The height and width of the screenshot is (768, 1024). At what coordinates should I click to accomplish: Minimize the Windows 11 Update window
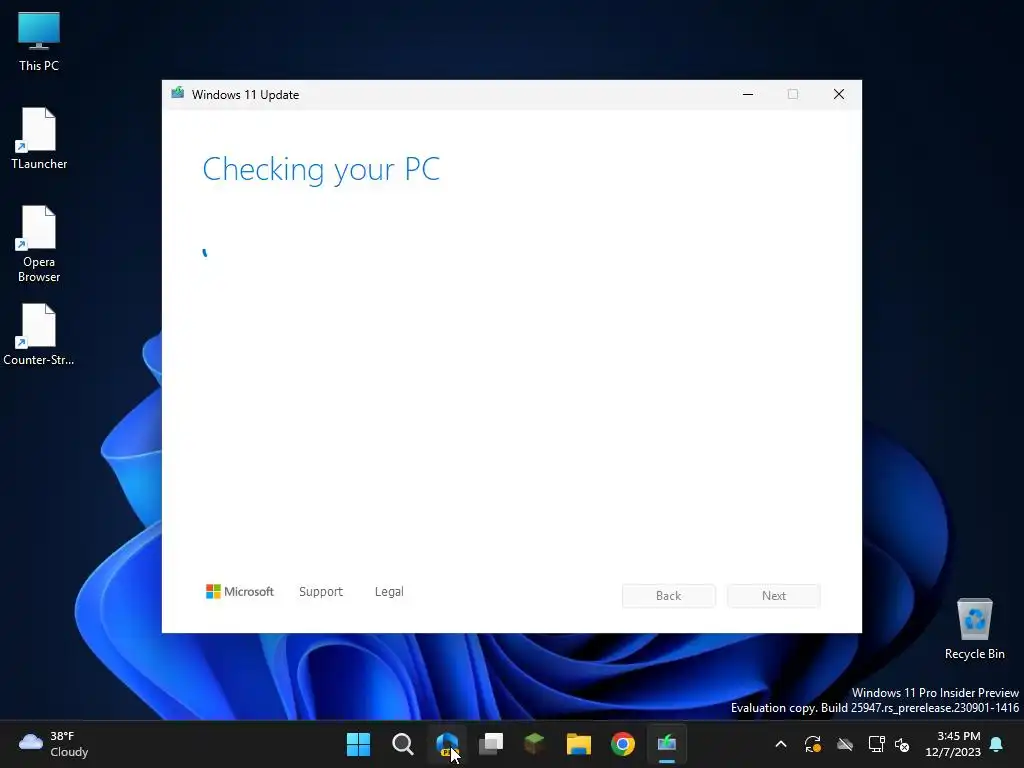pos(748,95)
